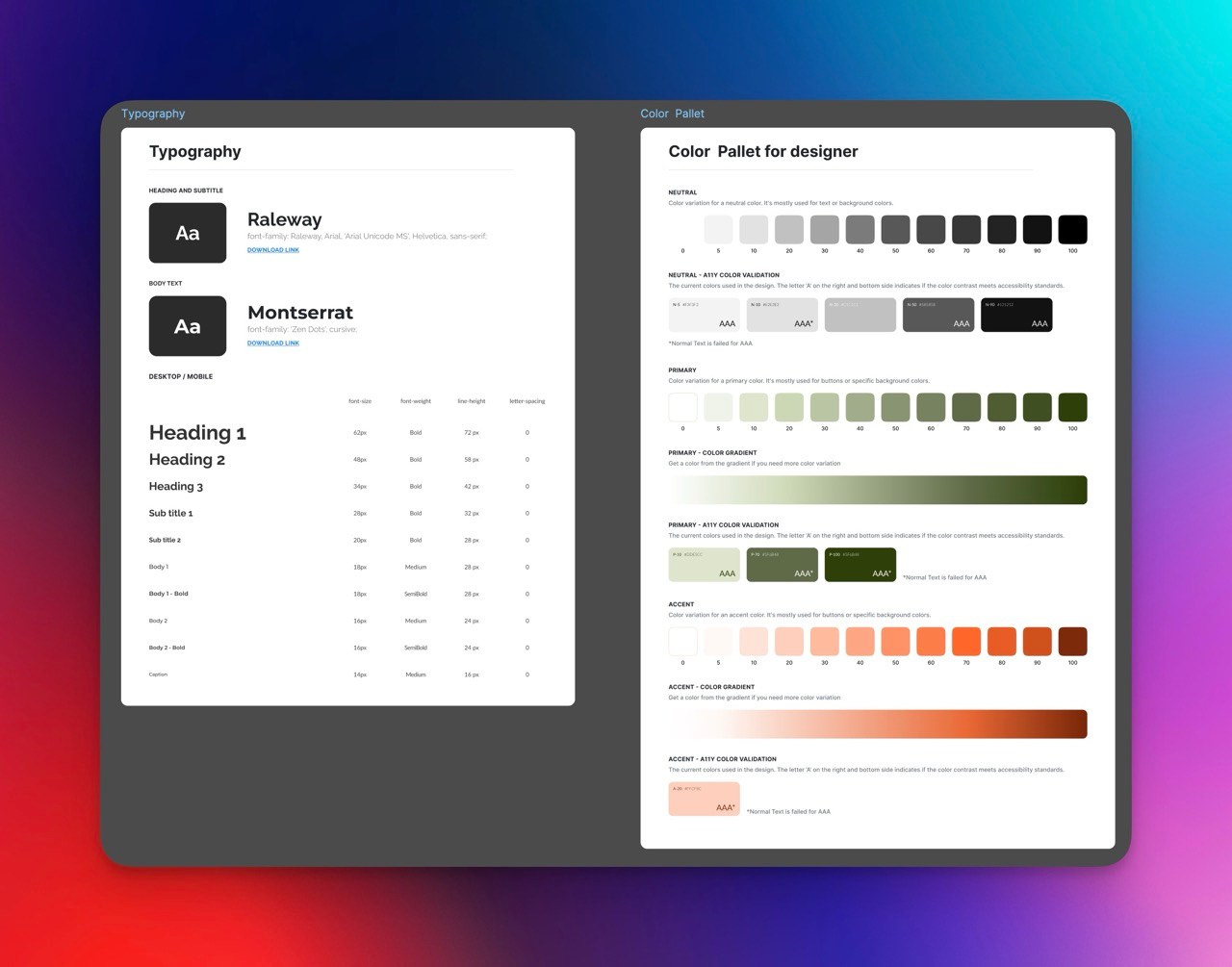Select the N-50 dark gray validation card
The image size is (1232, 967).
click(x=938, y=315)
